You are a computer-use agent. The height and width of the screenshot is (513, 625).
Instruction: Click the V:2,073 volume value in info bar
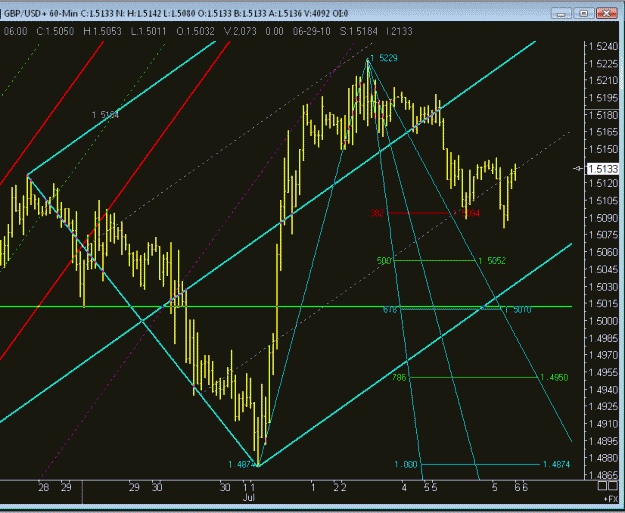[240, 31]
